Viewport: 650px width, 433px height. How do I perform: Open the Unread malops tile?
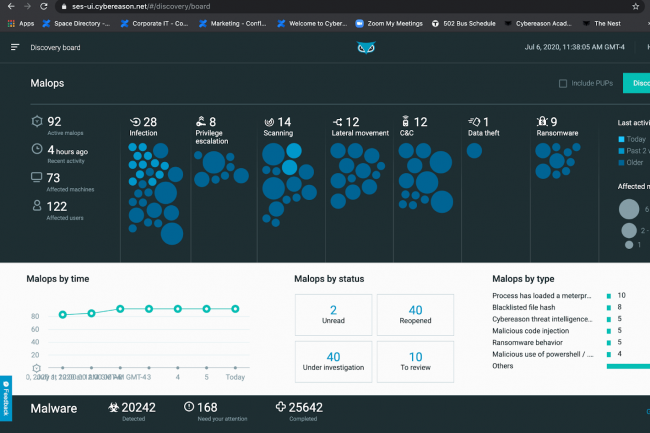tap(333, 314)
